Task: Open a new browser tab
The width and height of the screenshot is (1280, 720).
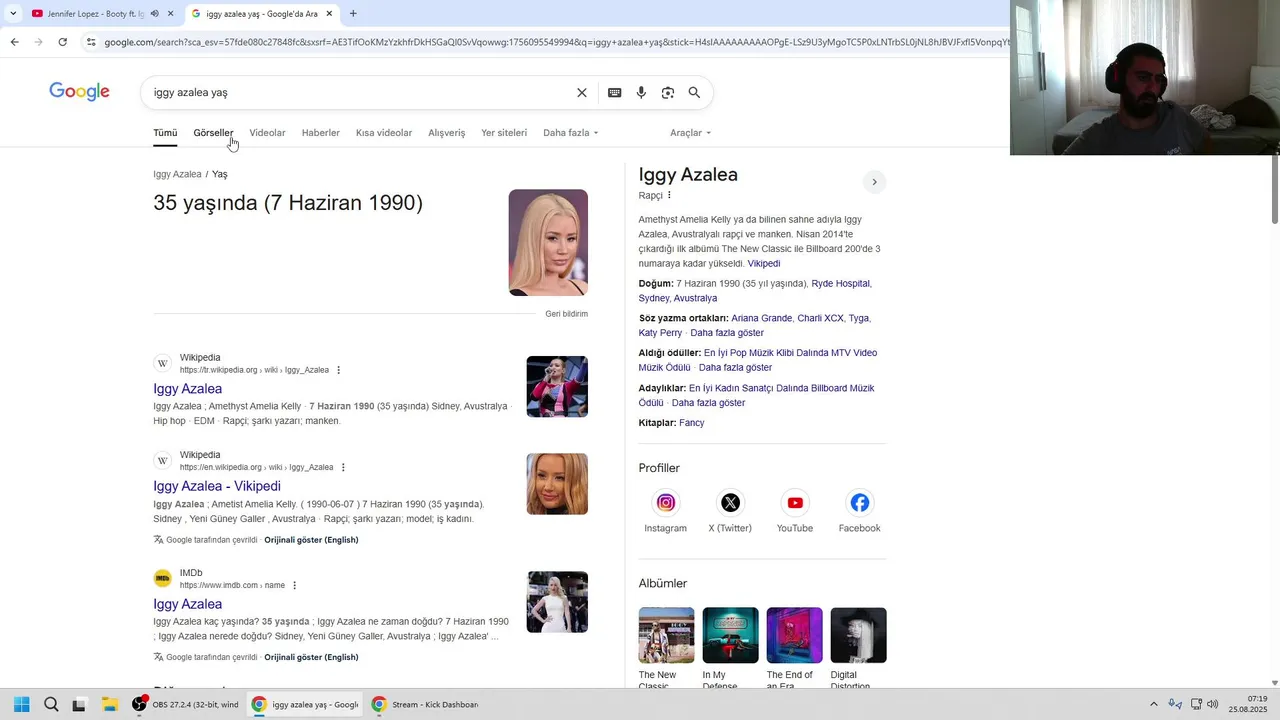Action: (353, 14)
